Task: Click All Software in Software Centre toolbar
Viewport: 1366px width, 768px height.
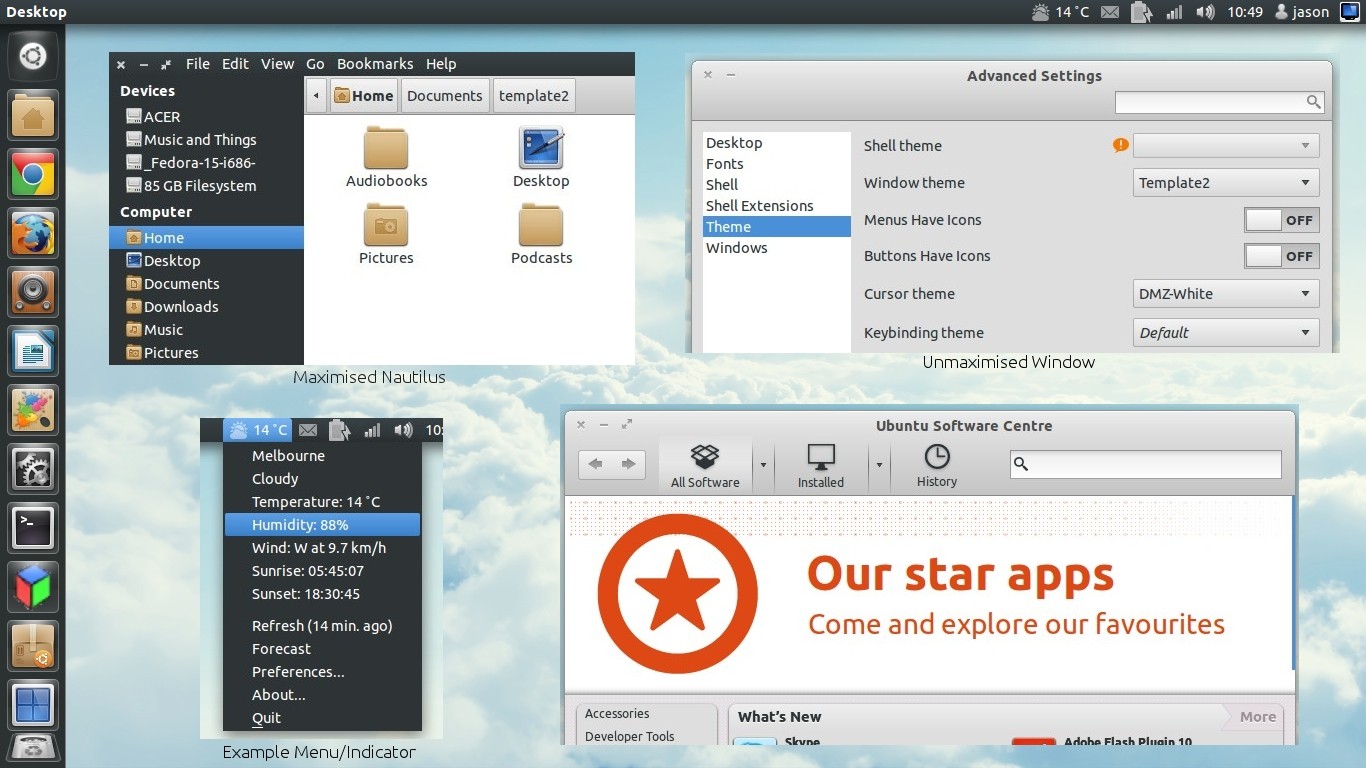Action: [706, 466]
